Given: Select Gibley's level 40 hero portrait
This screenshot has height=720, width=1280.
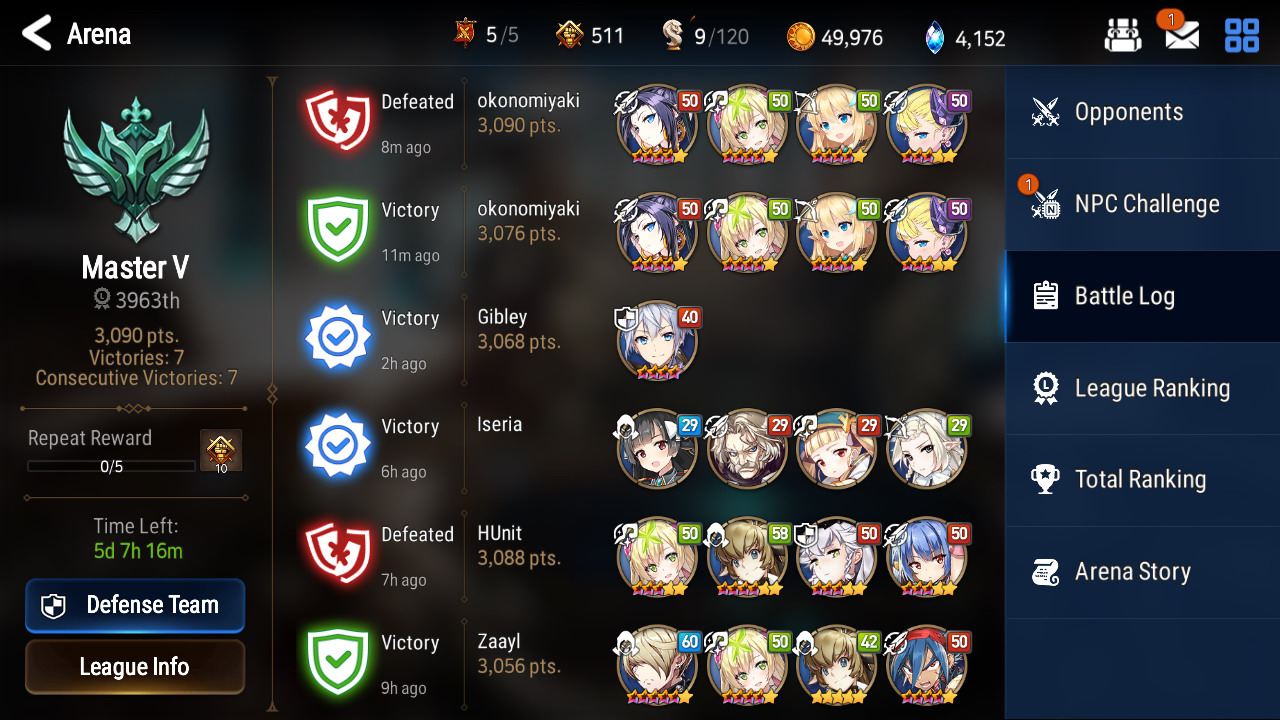Looking at the screenshot, I should coord(657,340).
